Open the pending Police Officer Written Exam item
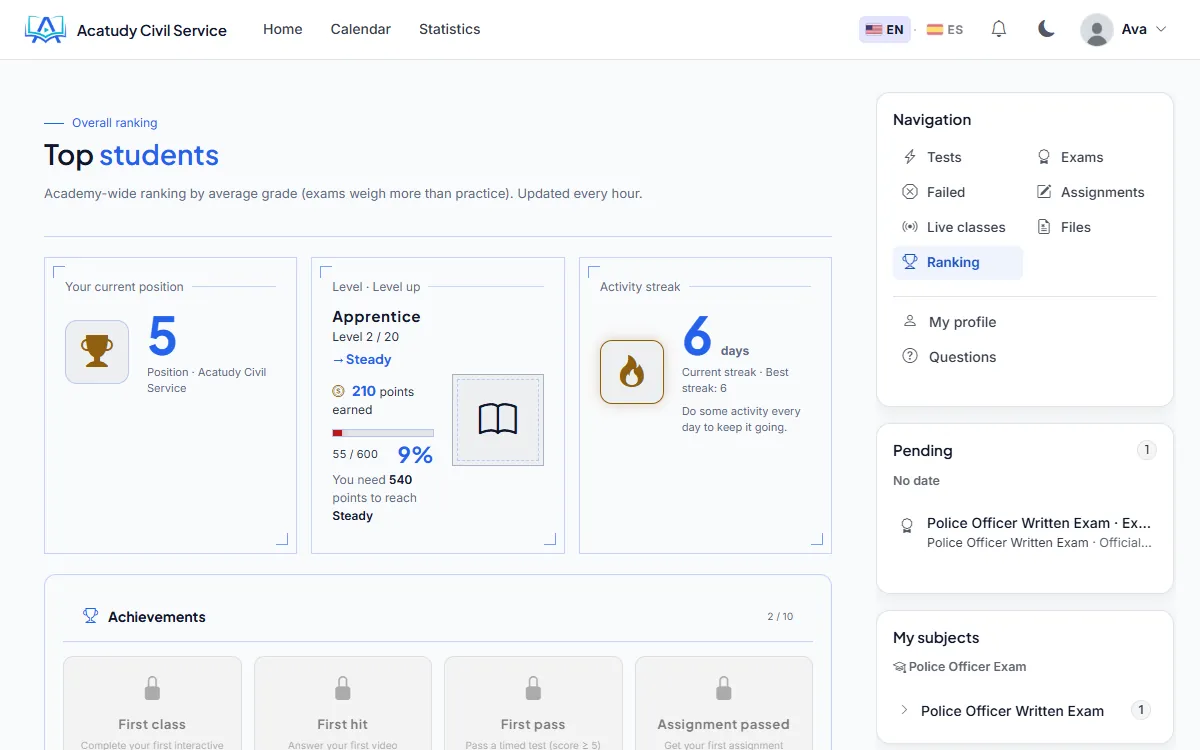This screenshot has height=750, width=1200. pyautogui.click(x=1025, y=532)
